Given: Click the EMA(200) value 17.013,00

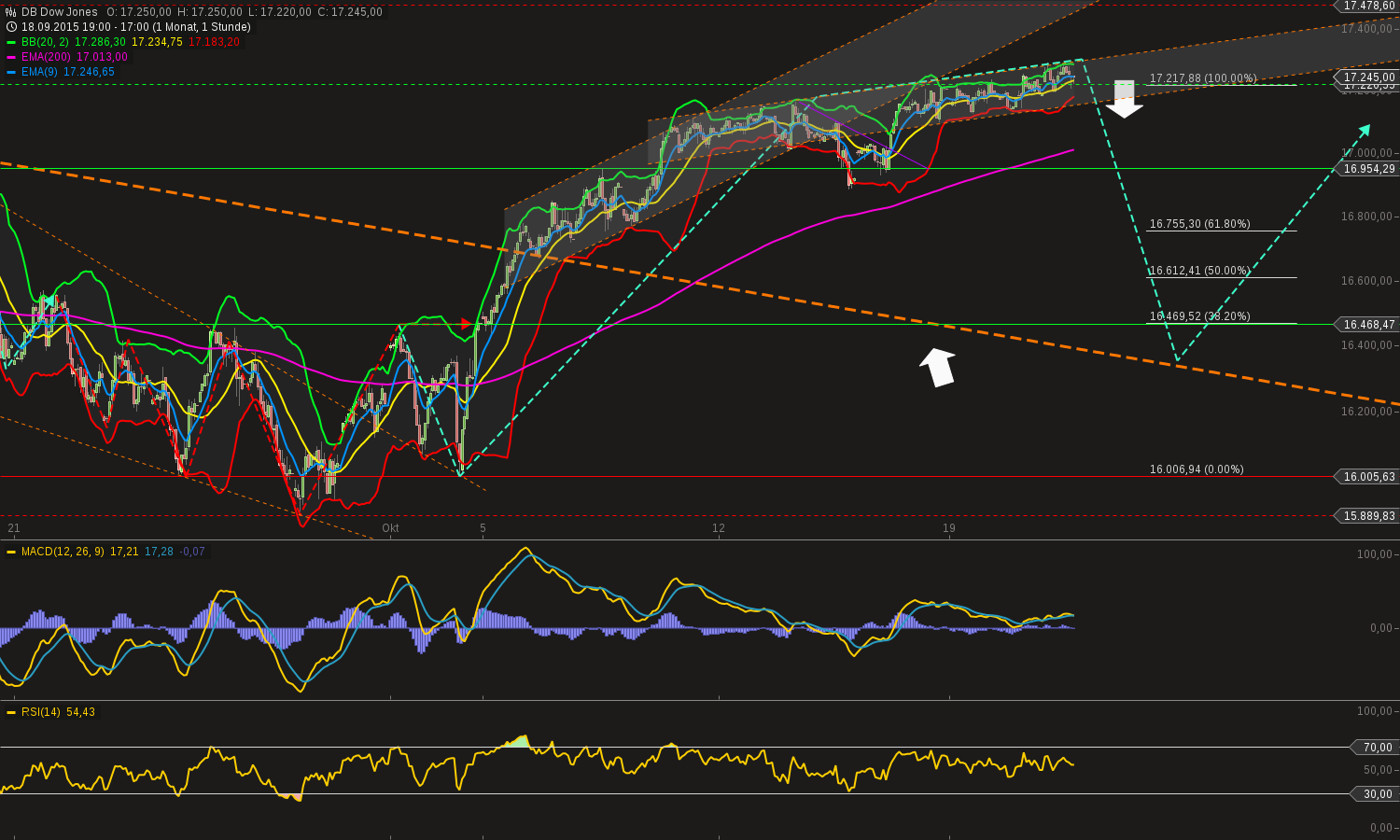Looking at the screenshot, I should (101, 57).
